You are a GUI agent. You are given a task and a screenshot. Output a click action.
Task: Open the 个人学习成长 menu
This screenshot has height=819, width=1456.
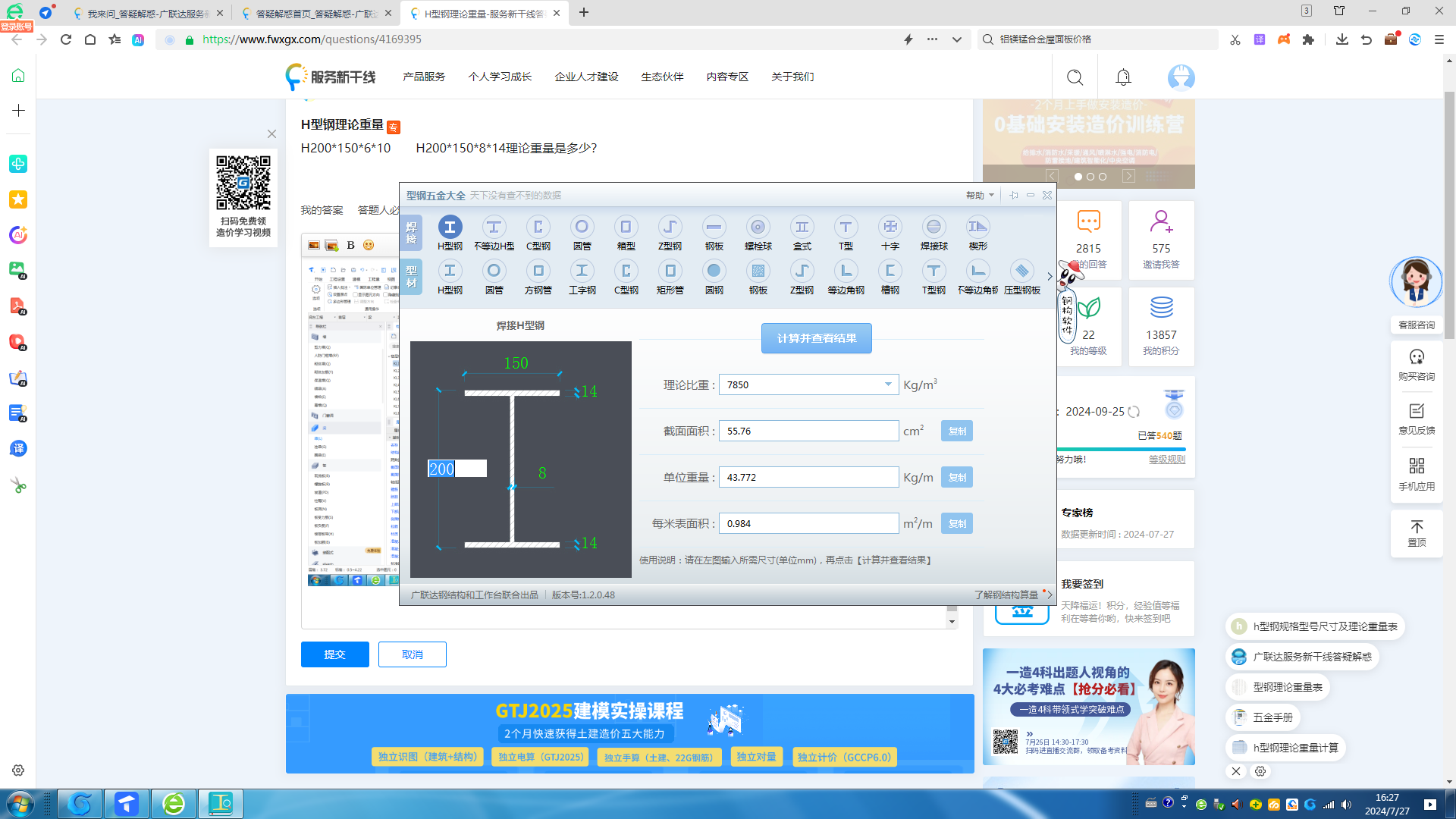coord(500,77)
